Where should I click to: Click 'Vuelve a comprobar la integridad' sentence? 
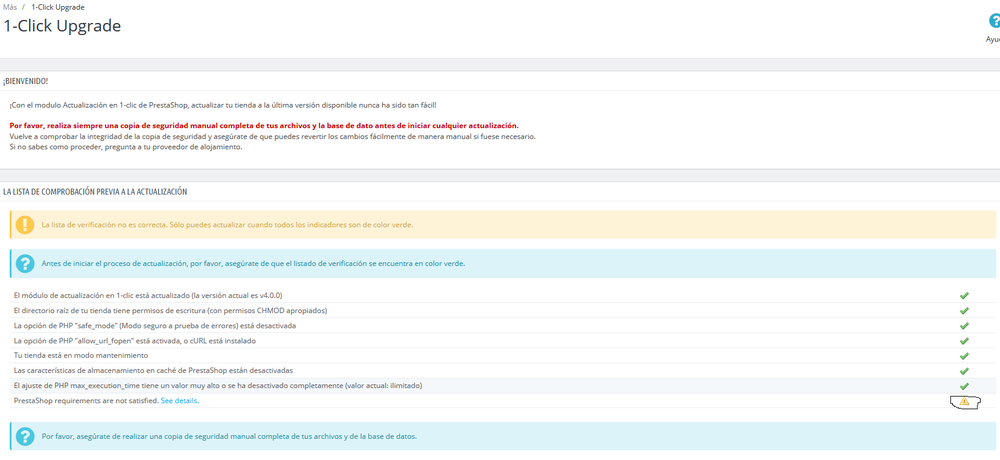pyautogui.click(x=273, y=137)
